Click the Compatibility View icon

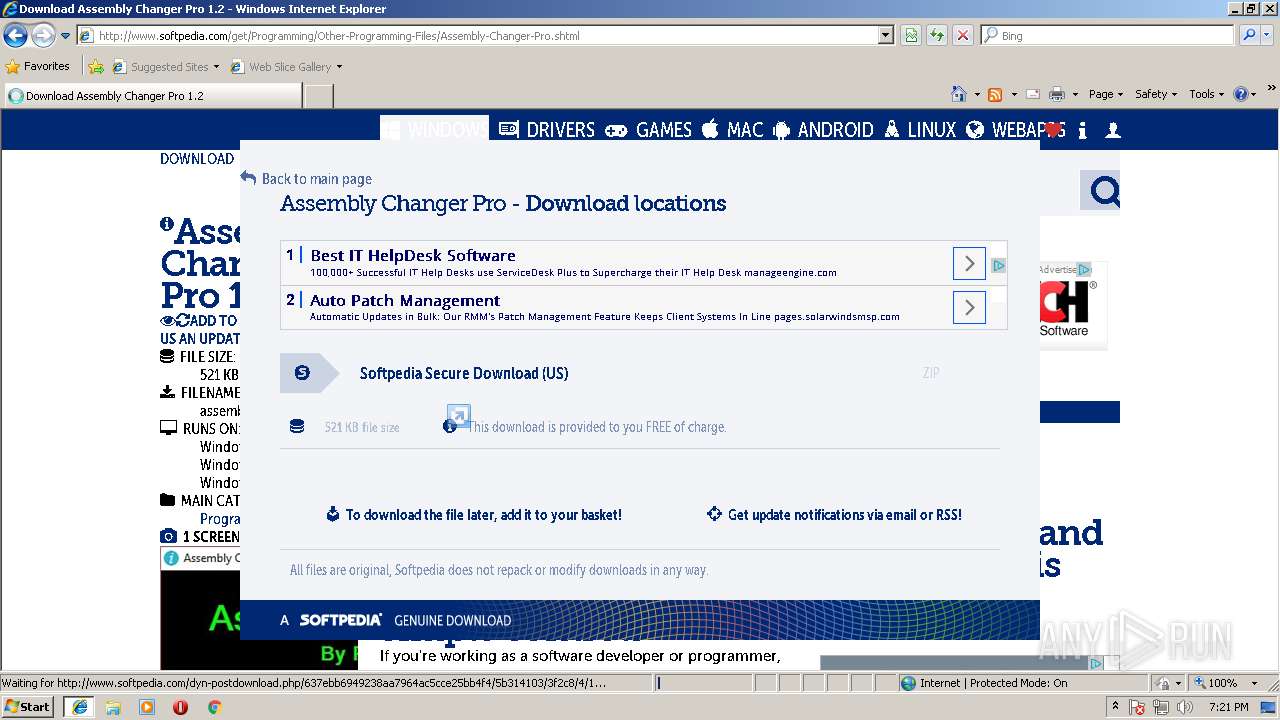click(x=911, y=36)
